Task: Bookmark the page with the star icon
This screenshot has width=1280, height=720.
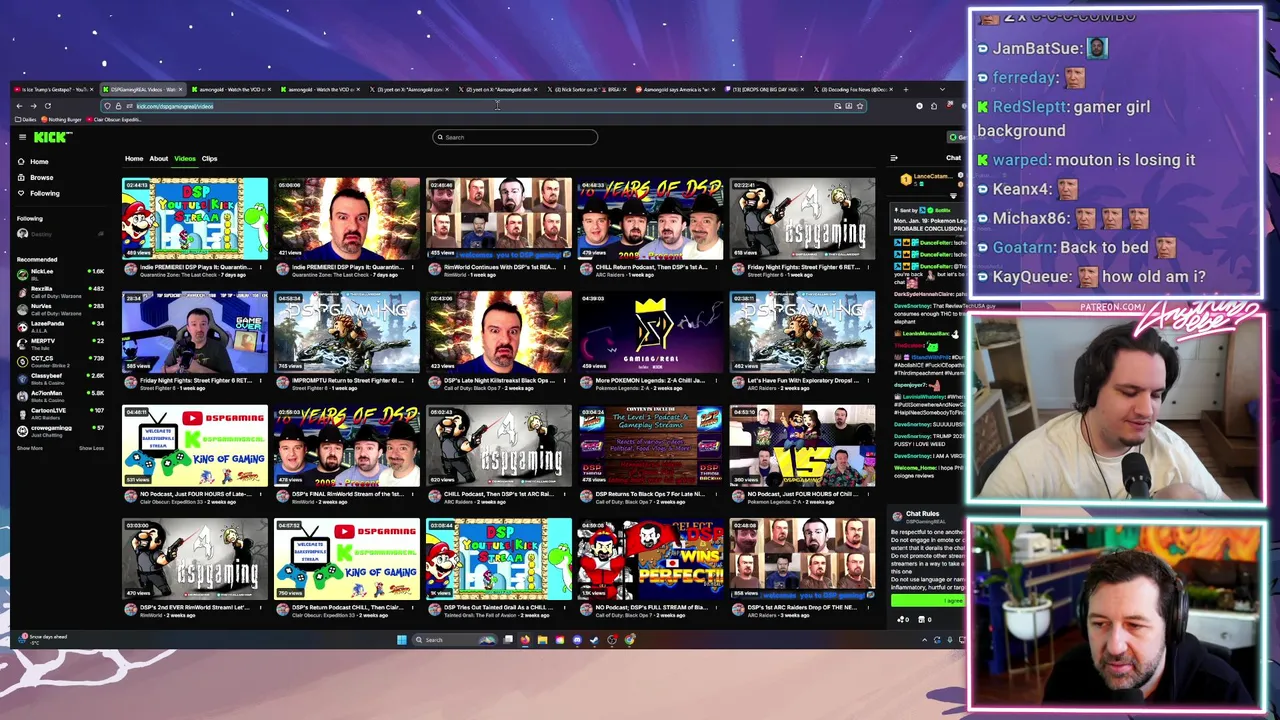Action: click(860, 106)
